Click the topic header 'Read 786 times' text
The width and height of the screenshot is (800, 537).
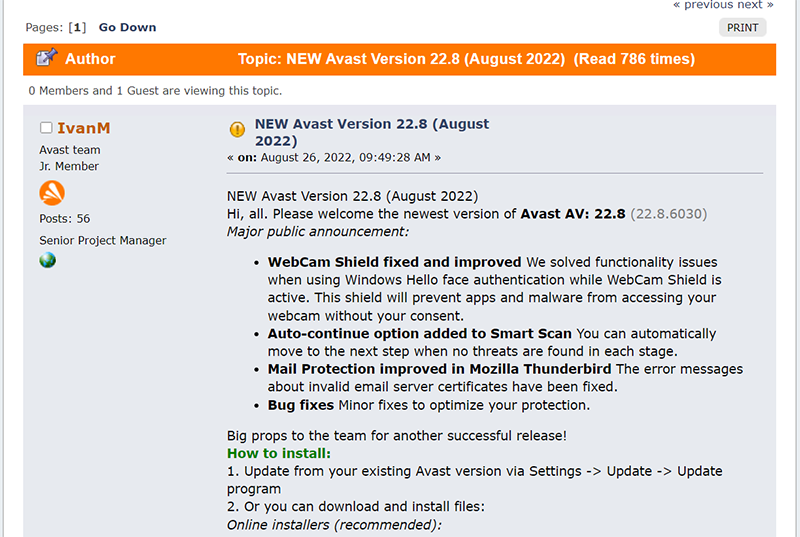point(634,59)
